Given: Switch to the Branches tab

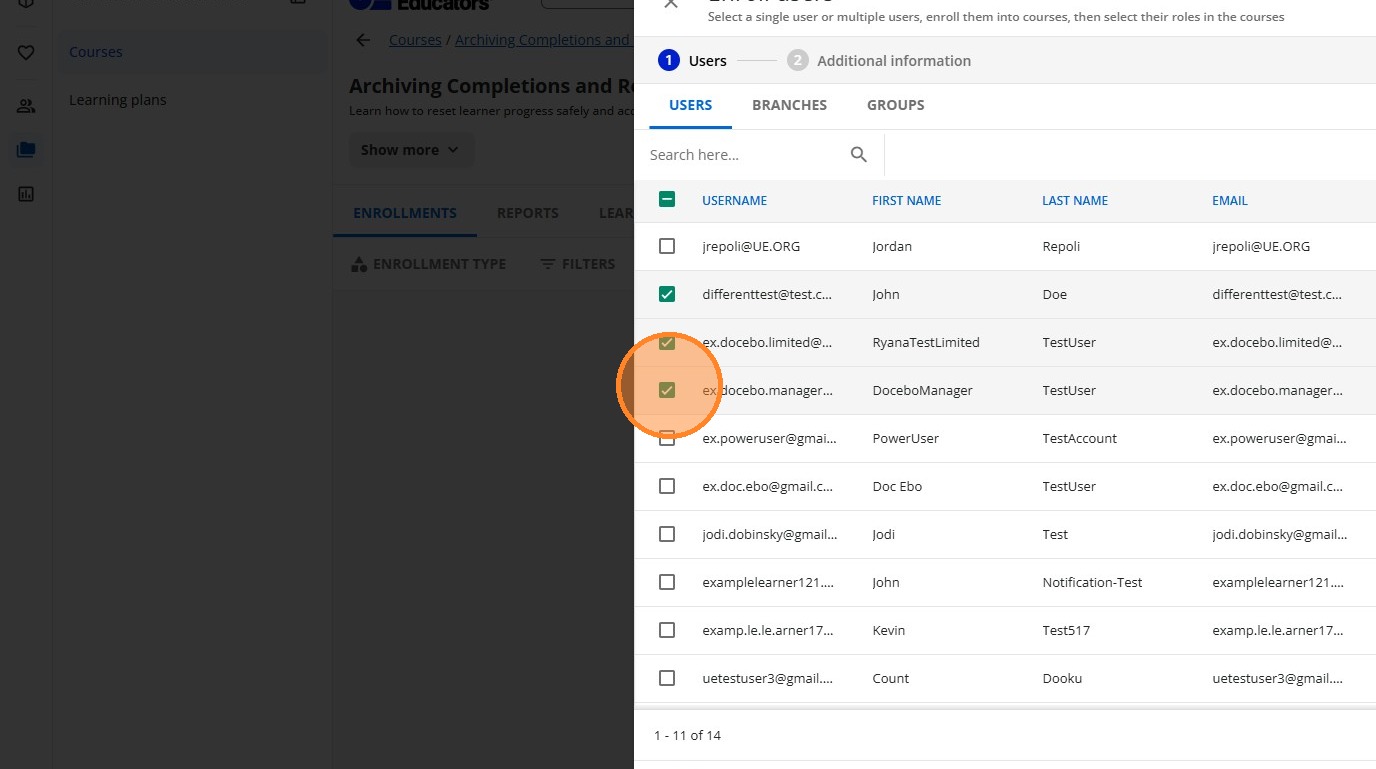Looking at the screenshot, I should click(x=789, y=105).
